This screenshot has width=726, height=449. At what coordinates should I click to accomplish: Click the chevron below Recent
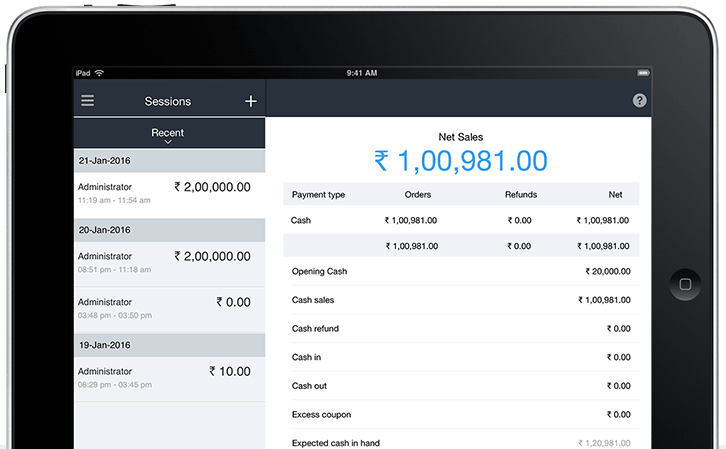click(168, 143)
